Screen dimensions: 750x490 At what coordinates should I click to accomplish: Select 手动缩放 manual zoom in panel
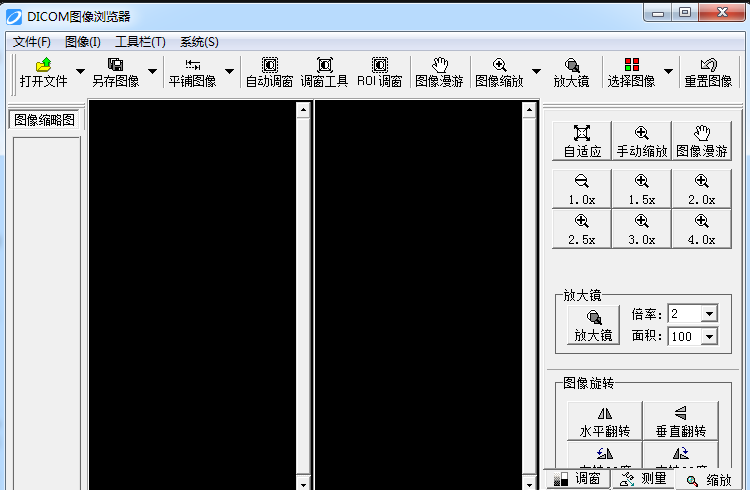point(641,141)
